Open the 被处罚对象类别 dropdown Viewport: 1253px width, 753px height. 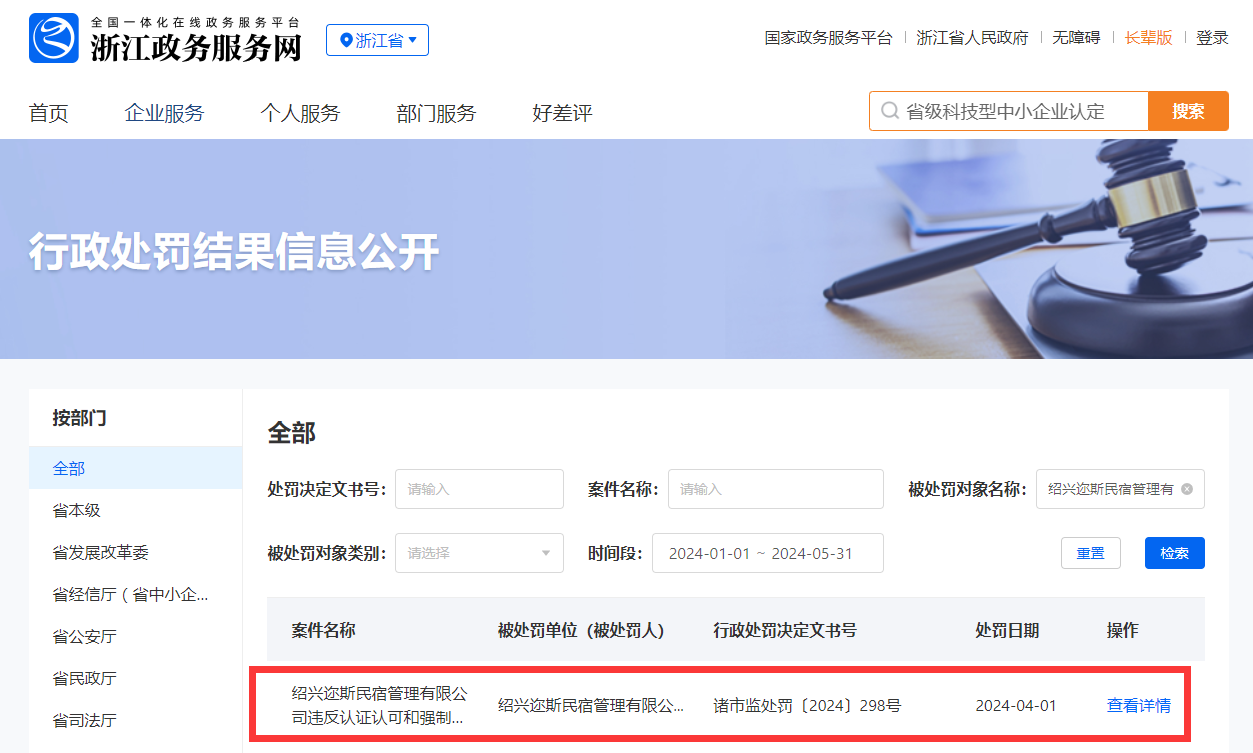tap(479, 553)
